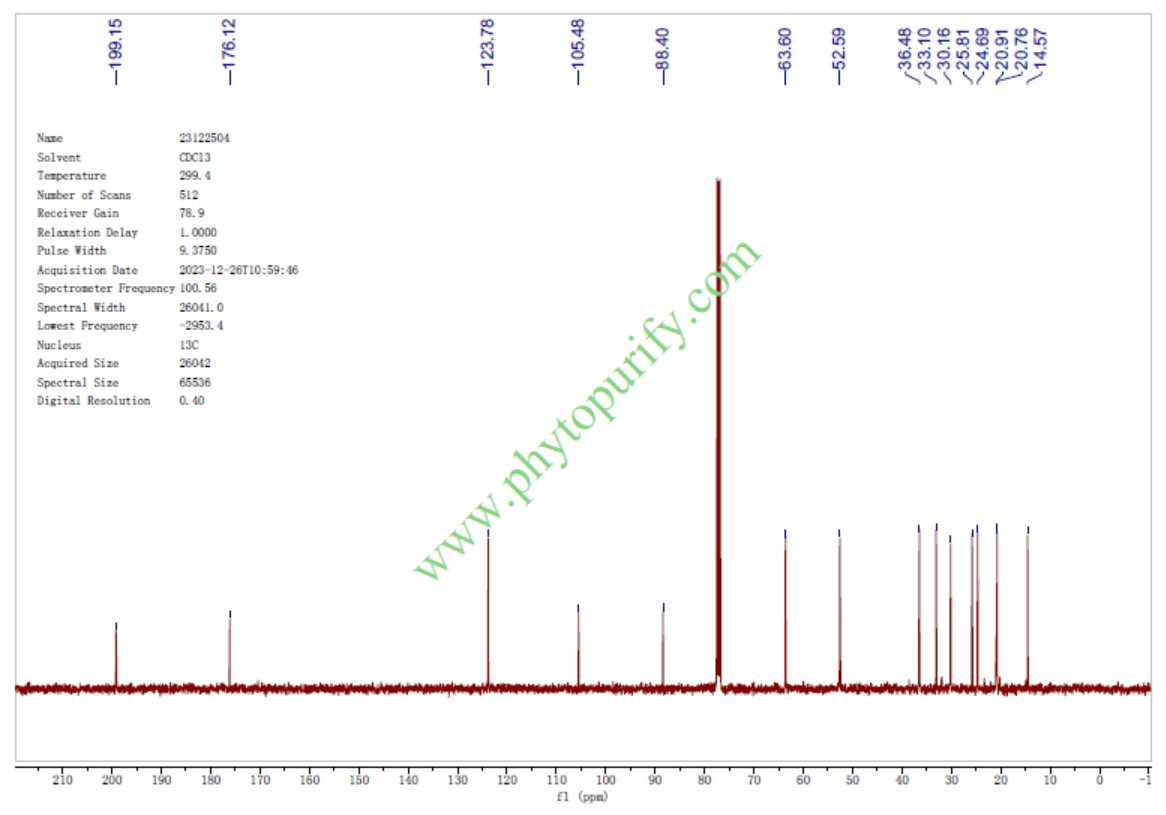Click the 123.78 peak annotation
This screenshot has height=815, width=1166.
488,47
